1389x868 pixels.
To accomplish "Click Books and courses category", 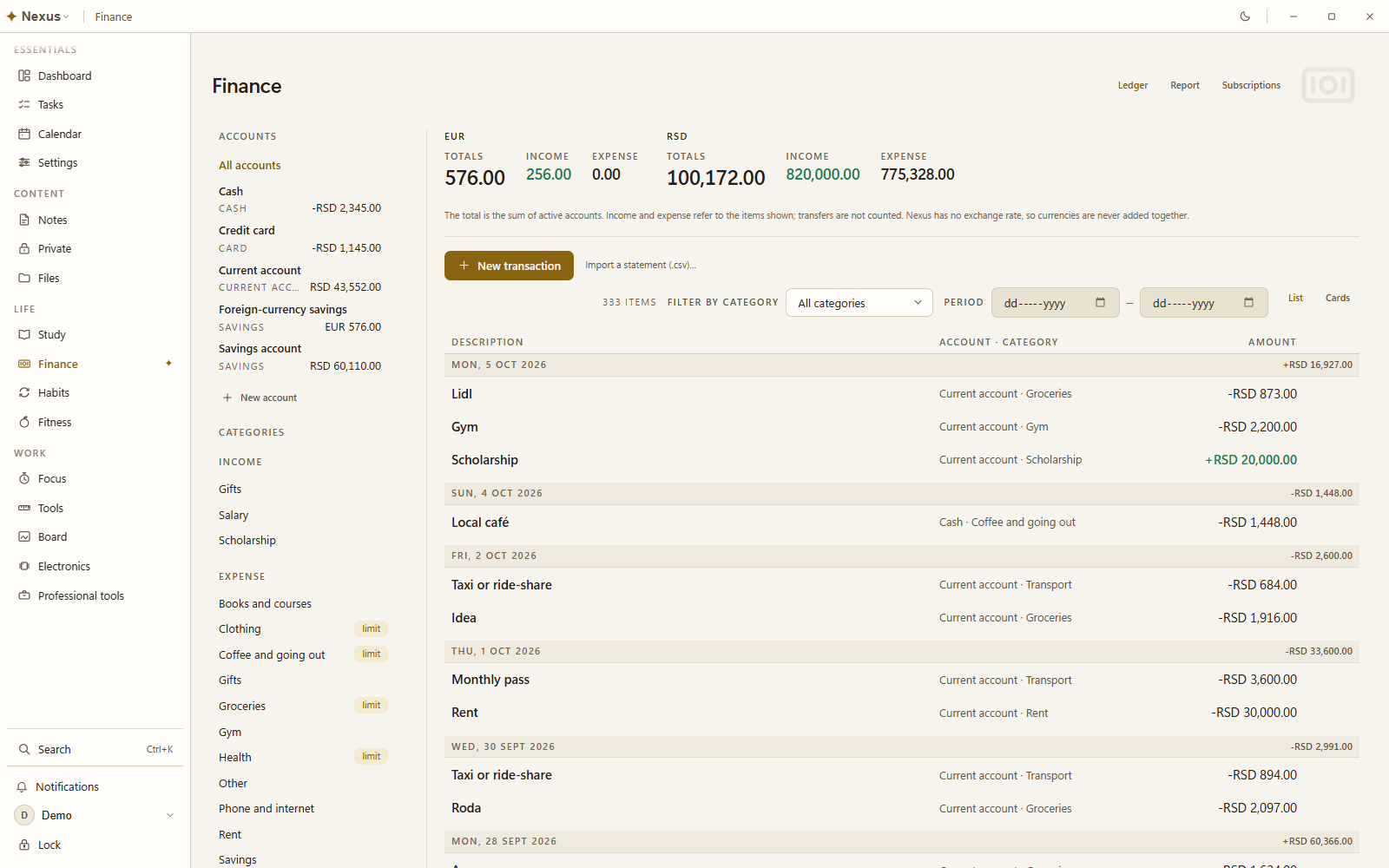I will pyautogui.click(x=265, y=603).
